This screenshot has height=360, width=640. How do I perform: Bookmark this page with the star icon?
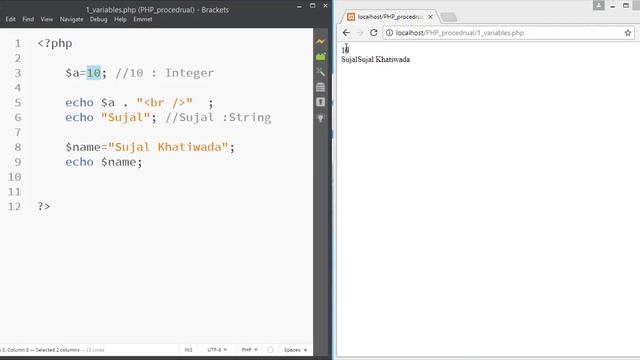pyautogui.click(x=628, y=33)
